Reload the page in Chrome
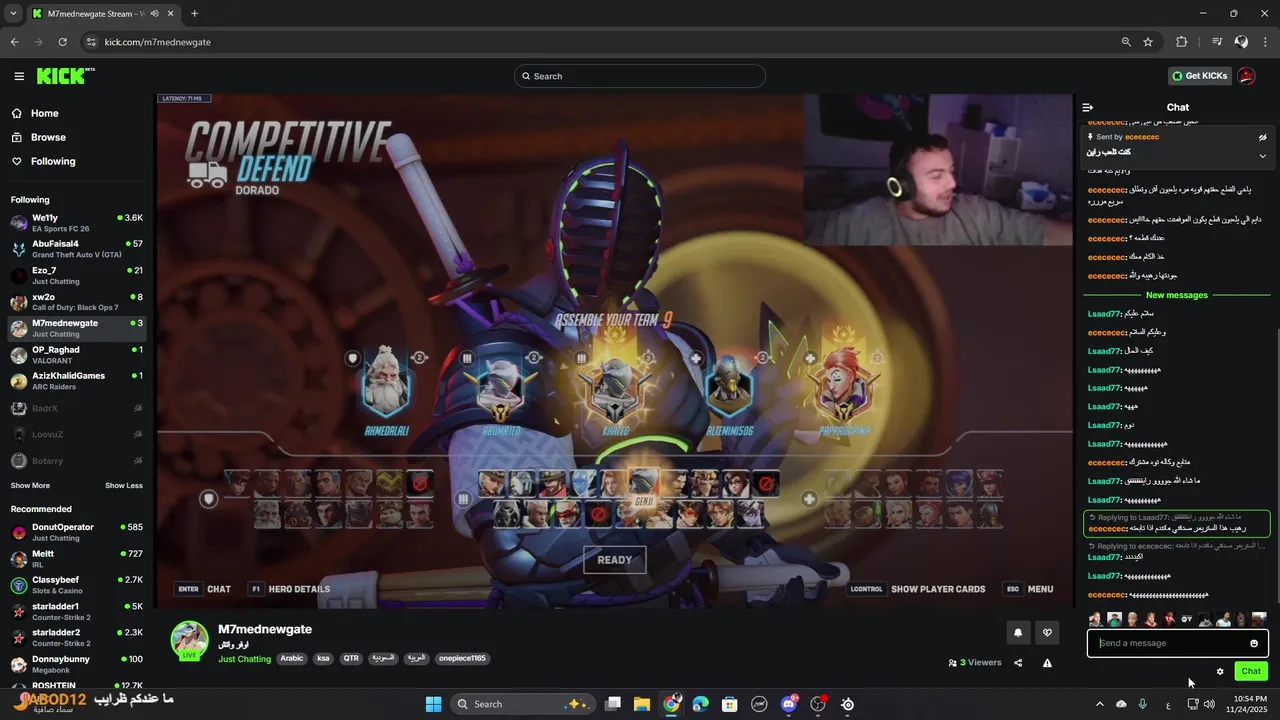 tap(62, 42)
